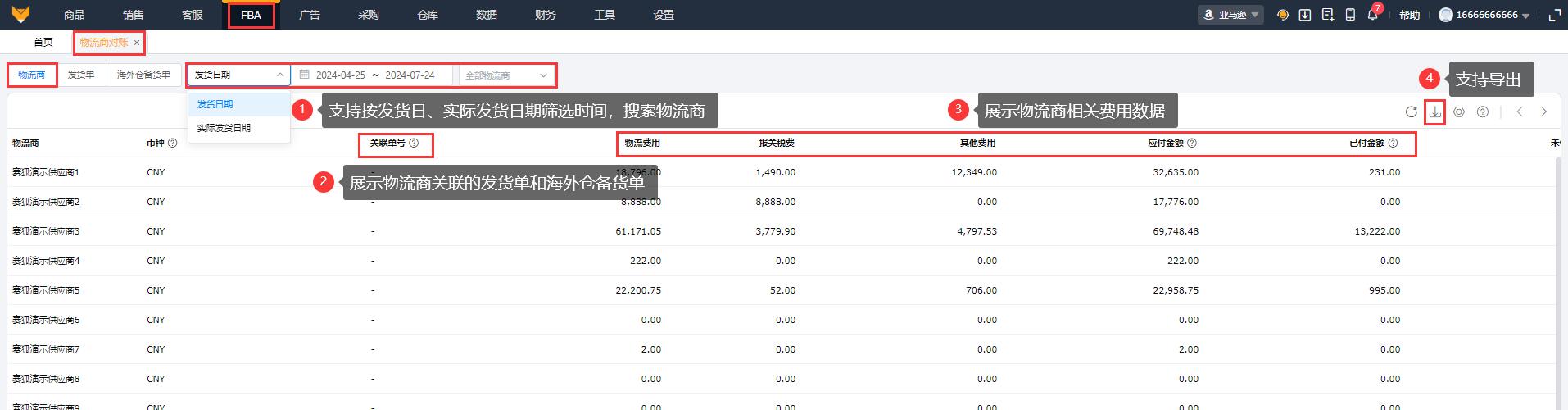1568x410 pixels.
Task: Click row 赛狐演示供应商3
Action: pyautogui.click(x=782, y=231)
